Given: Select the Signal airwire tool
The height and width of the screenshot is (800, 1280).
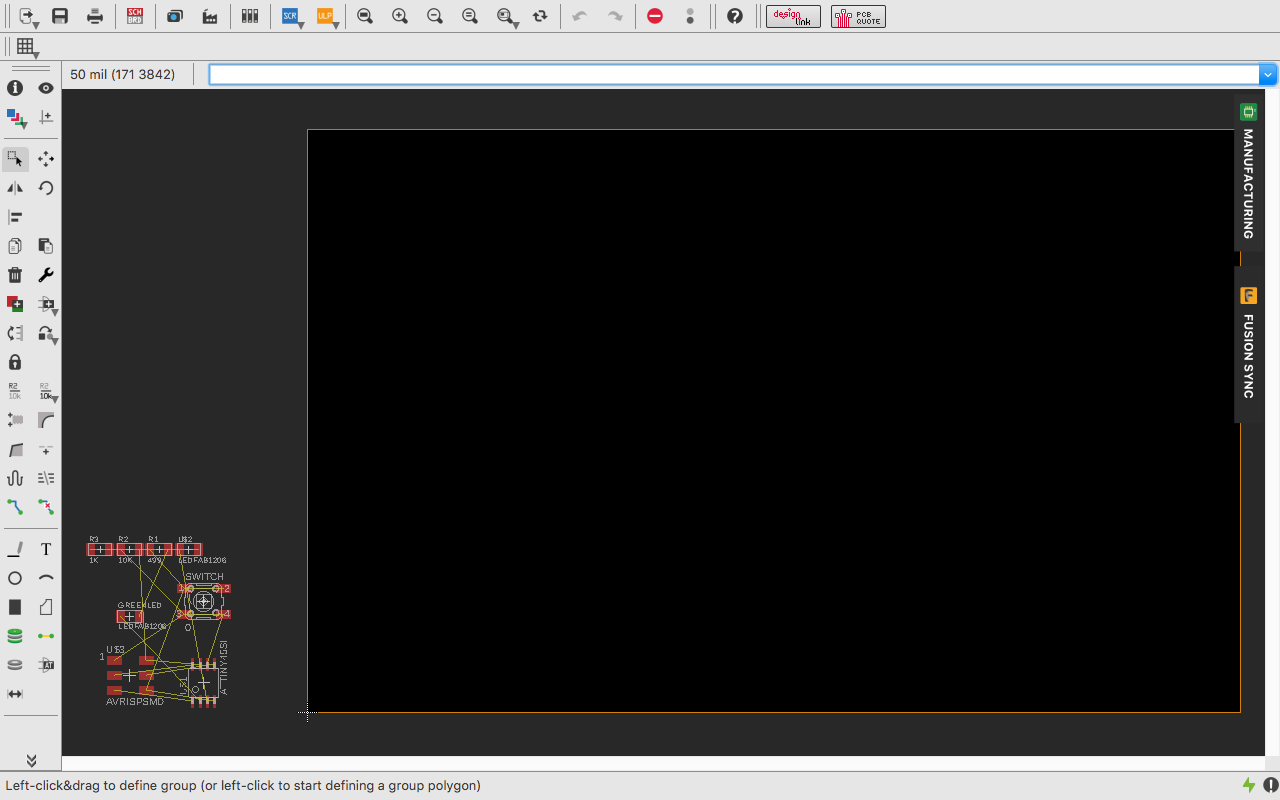Looking at the screenshot, I should tap(46, 636).
